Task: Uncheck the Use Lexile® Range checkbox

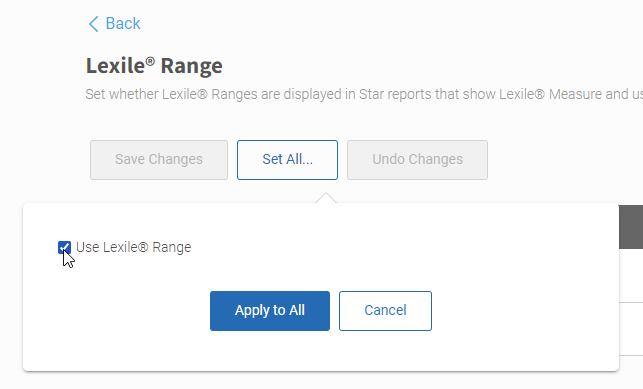Action: [x=64, y=248]
